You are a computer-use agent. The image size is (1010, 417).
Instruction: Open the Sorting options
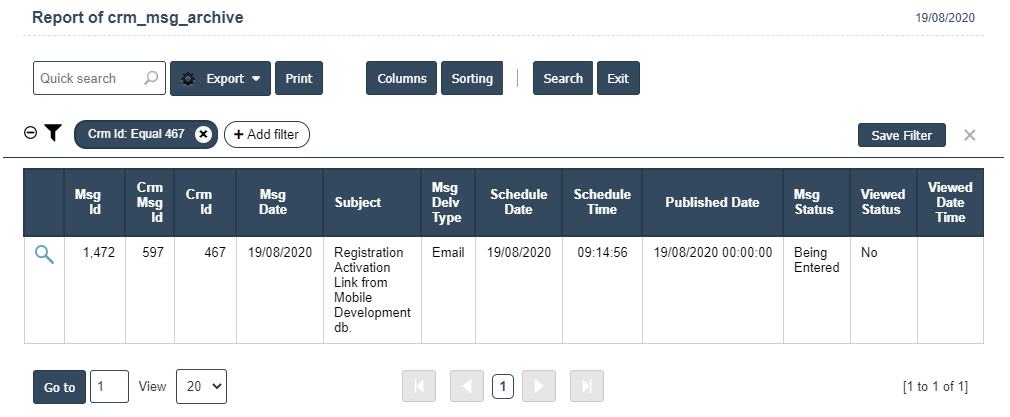point(472,79)
